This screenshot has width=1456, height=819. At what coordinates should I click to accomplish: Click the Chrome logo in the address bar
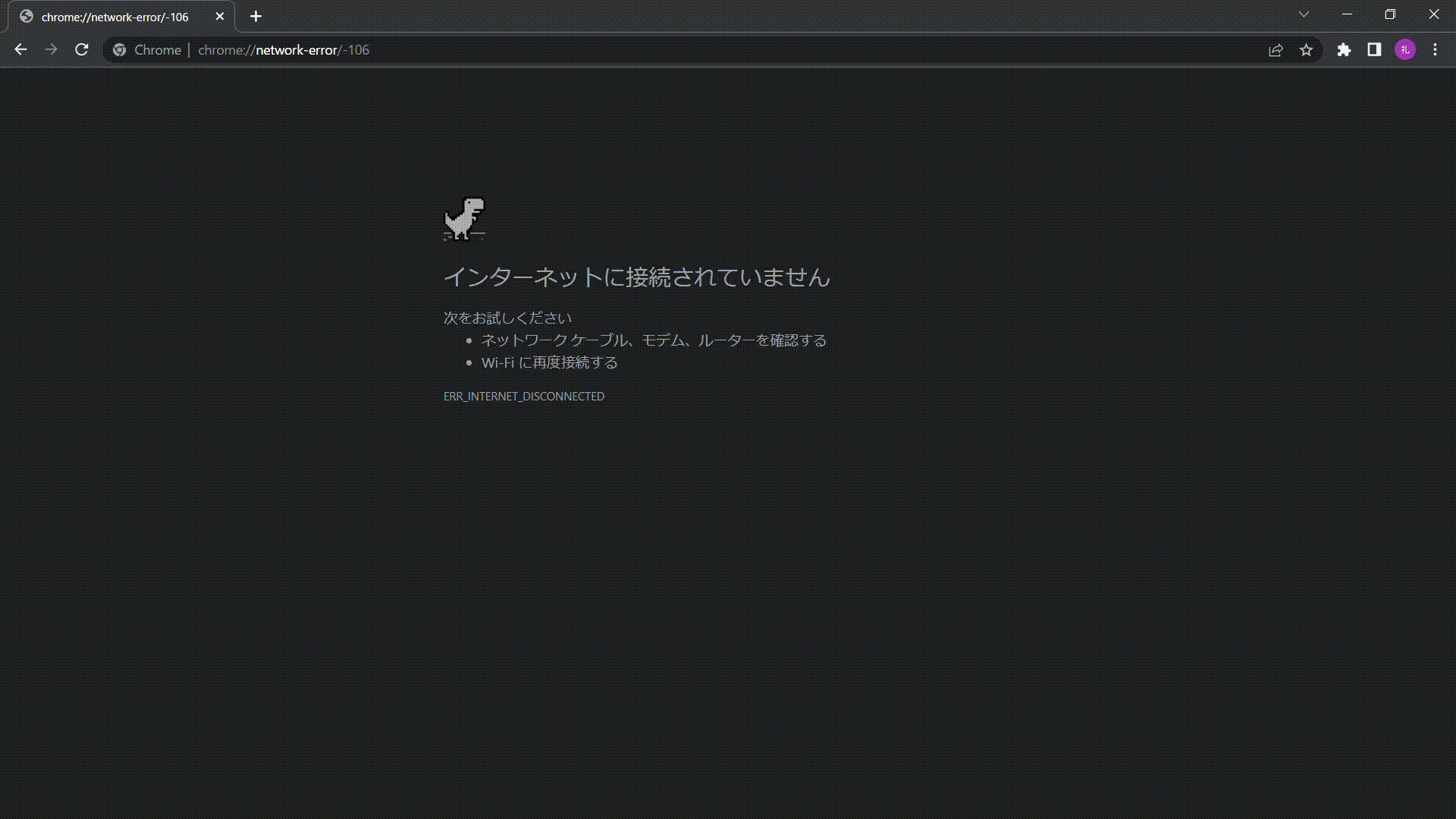(119, 49)
